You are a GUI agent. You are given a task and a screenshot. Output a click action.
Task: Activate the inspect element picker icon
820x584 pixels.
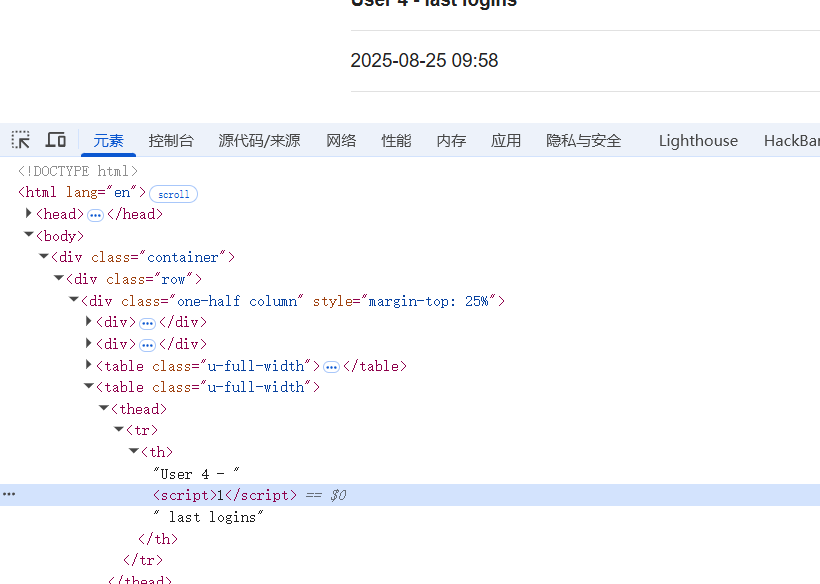(20, 140)
